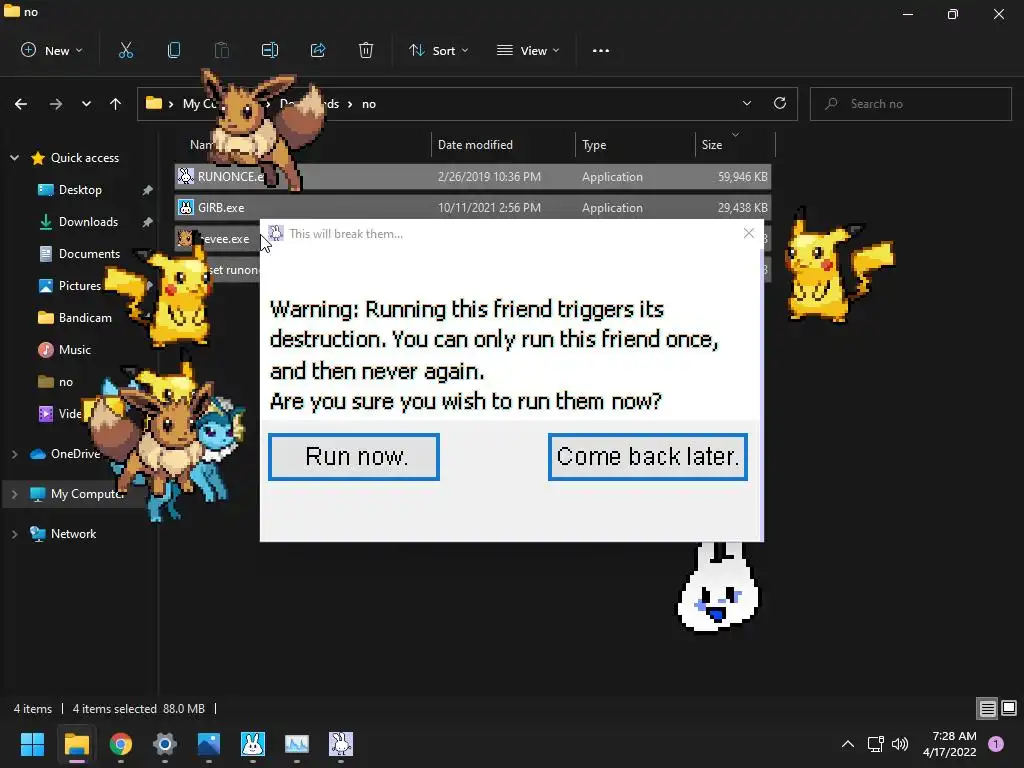The image size is (1024, 768).
Task: Go back with the left arrow
Action: pyautogui.click(x=21, y=104)
